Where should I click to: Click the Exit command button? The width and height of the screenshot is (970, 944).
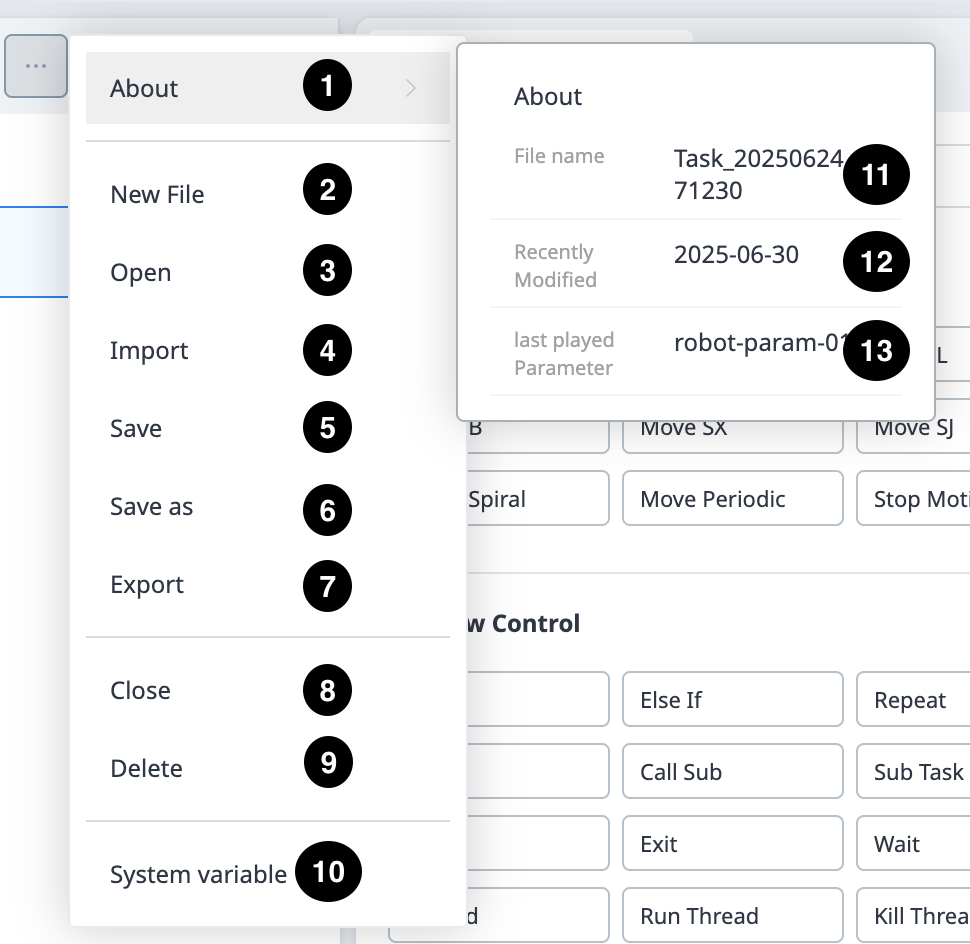point(732,844)
